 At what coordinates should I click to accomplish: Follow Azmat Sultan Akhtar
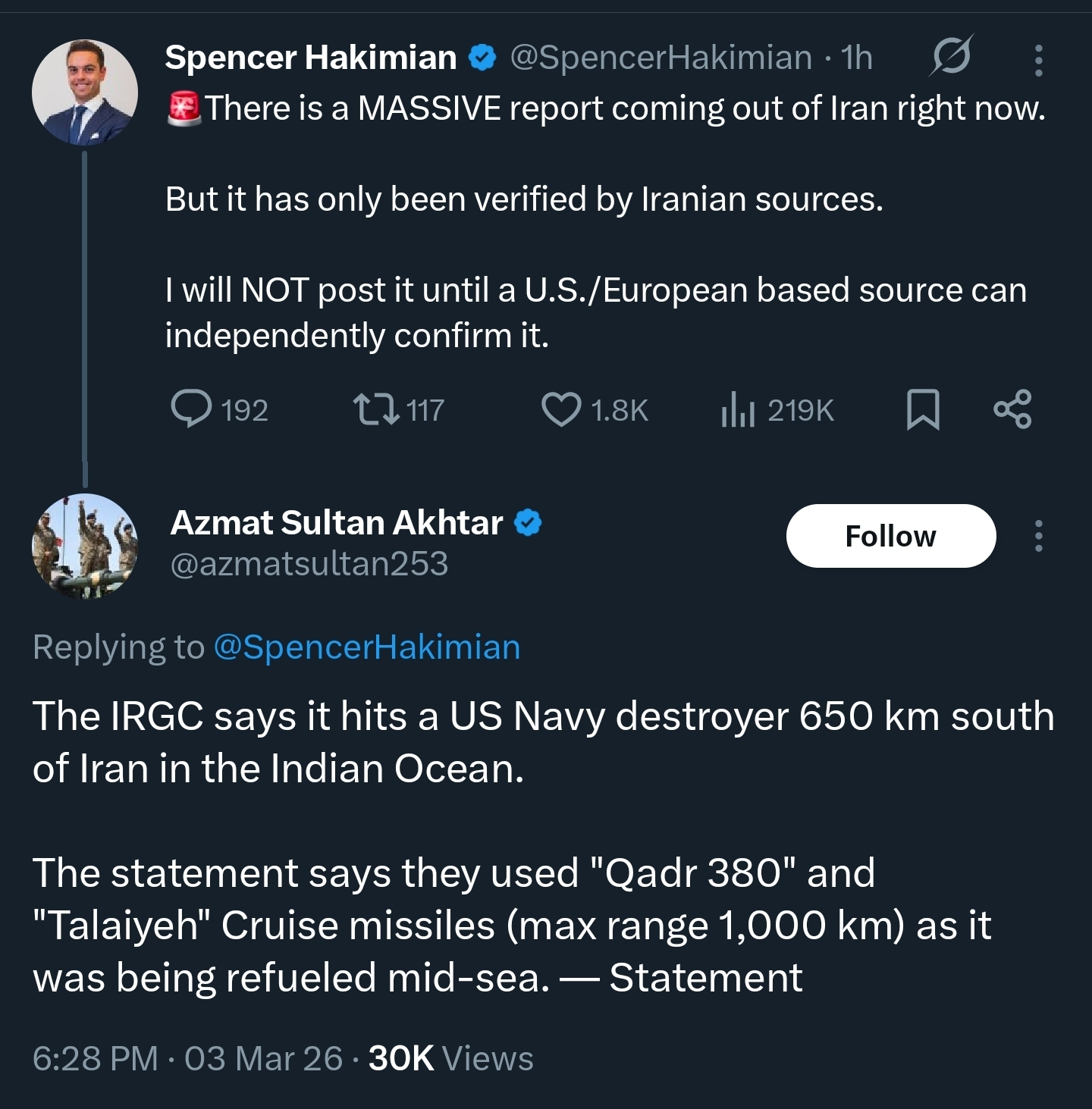(890, 536)
